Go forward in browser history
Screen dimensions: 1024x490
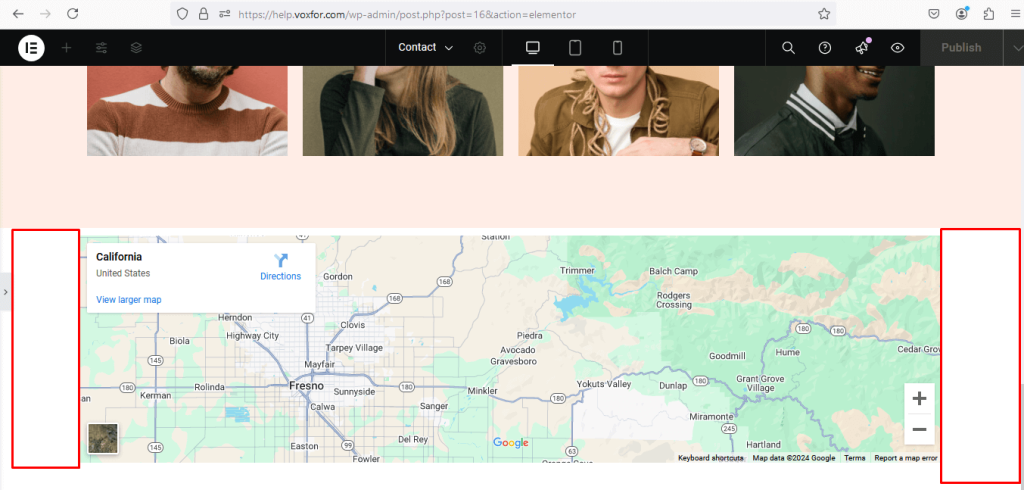[45, 14]
